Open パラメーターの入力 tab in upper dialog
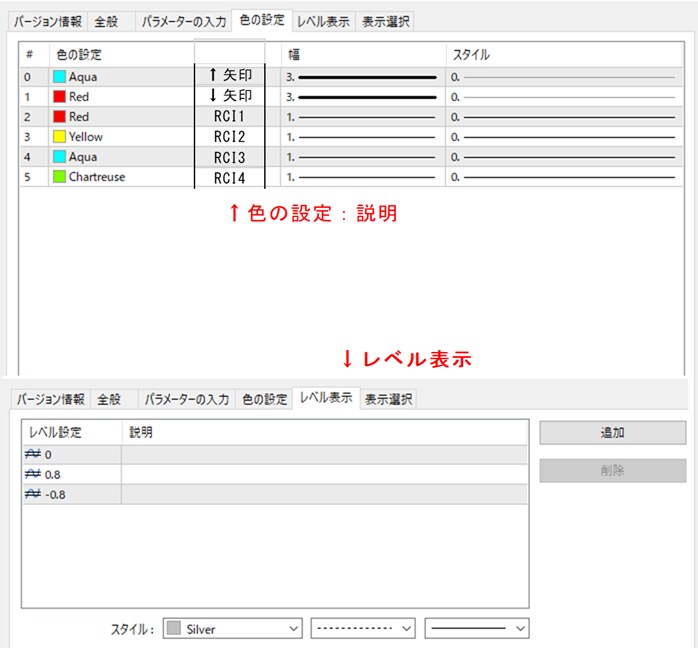698x648 pixels. tap(183, 21)
